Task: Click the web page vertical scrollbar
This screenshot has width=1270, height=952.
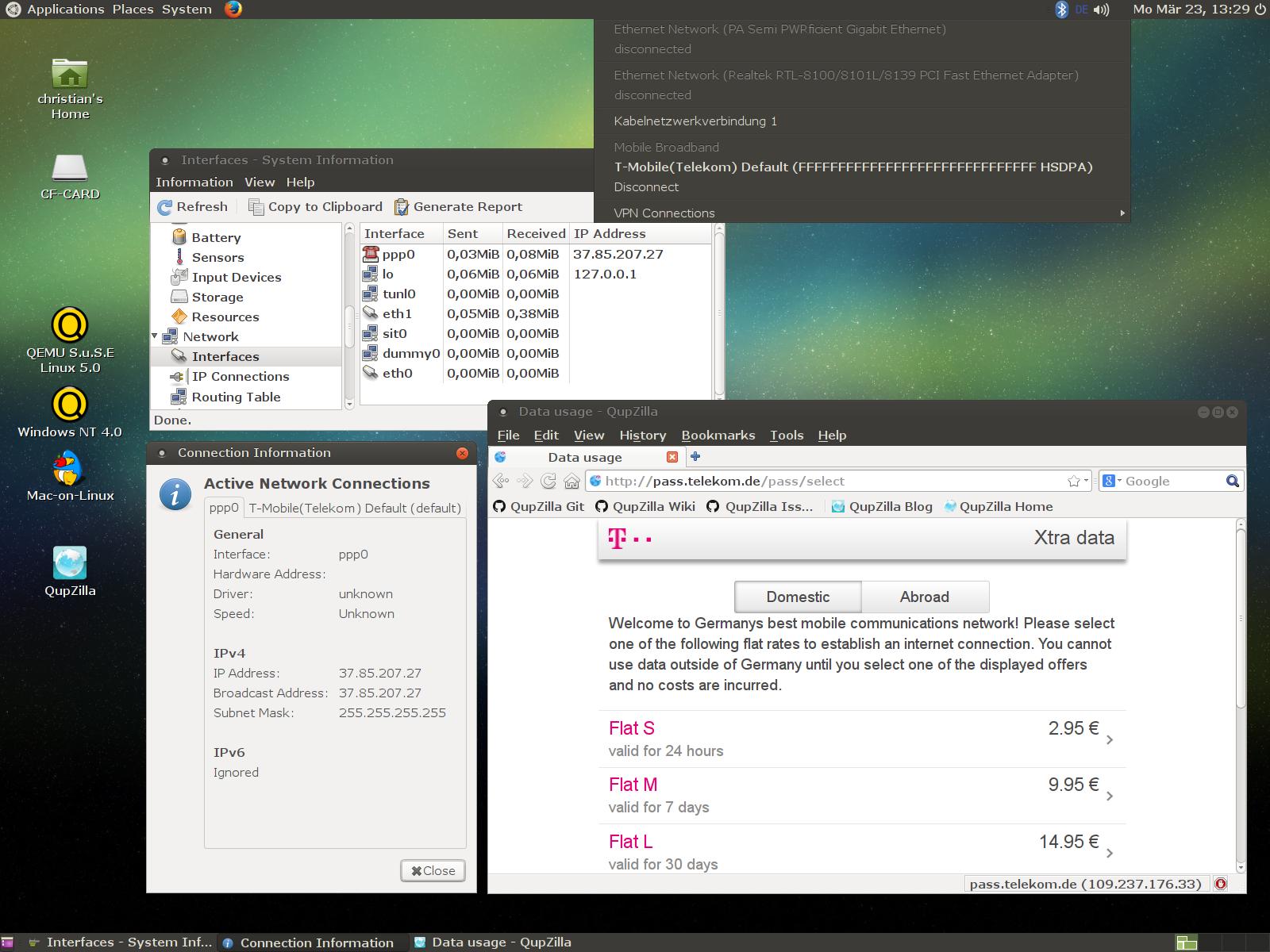Action: click(x=1241, y=619)
